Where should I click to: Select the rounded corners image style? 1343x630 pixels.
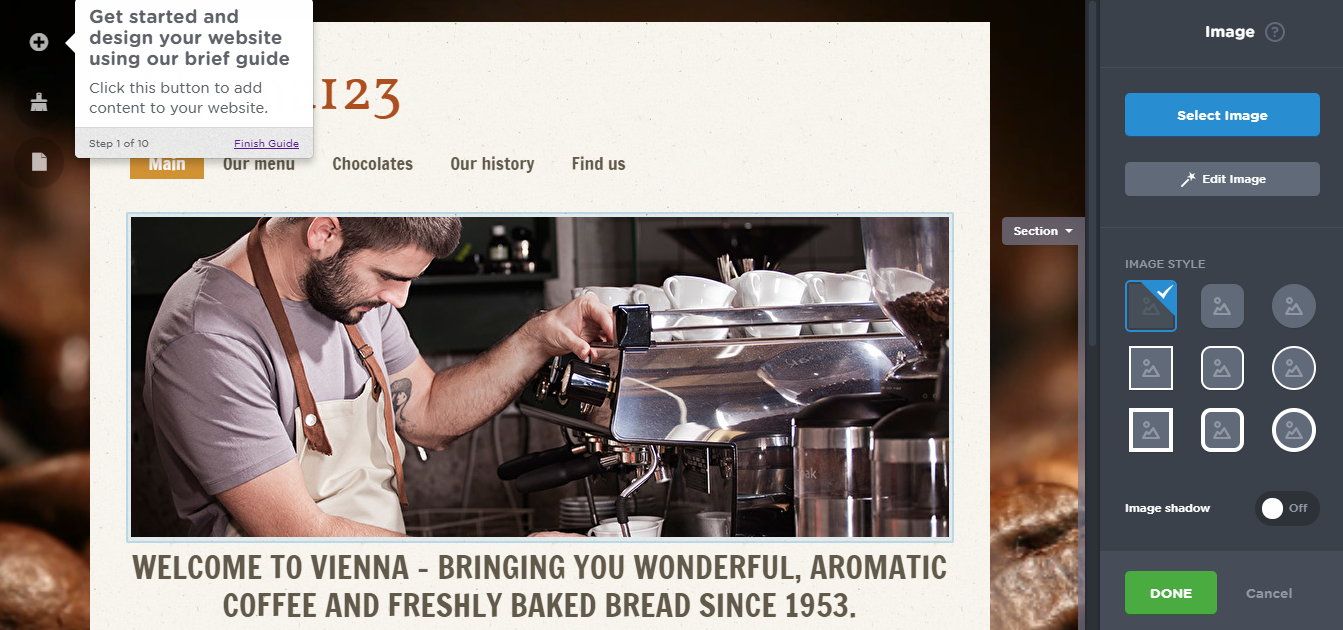[x=1222, y=306]
